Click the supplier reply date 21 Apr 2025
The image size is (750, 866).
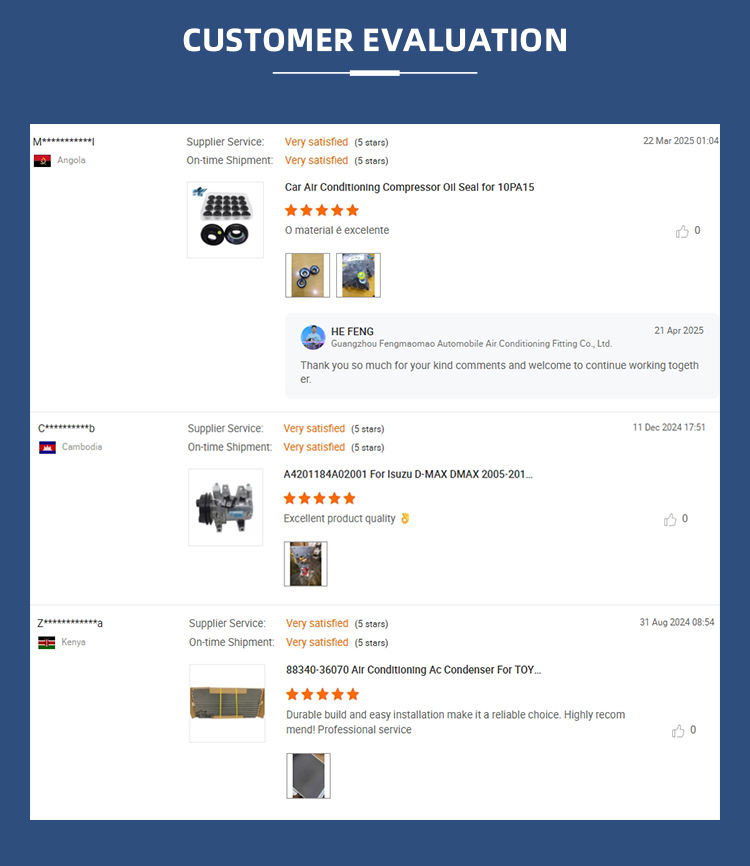click(679, 331)
